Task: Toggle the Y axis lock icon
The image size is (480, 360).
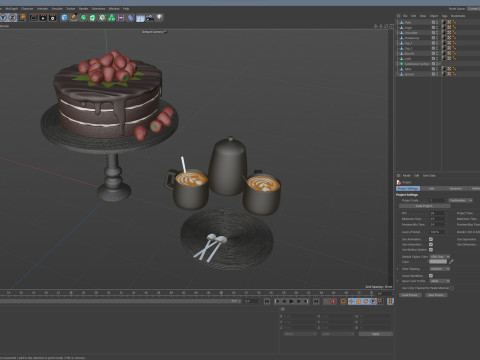Action: tap(3, 17)
